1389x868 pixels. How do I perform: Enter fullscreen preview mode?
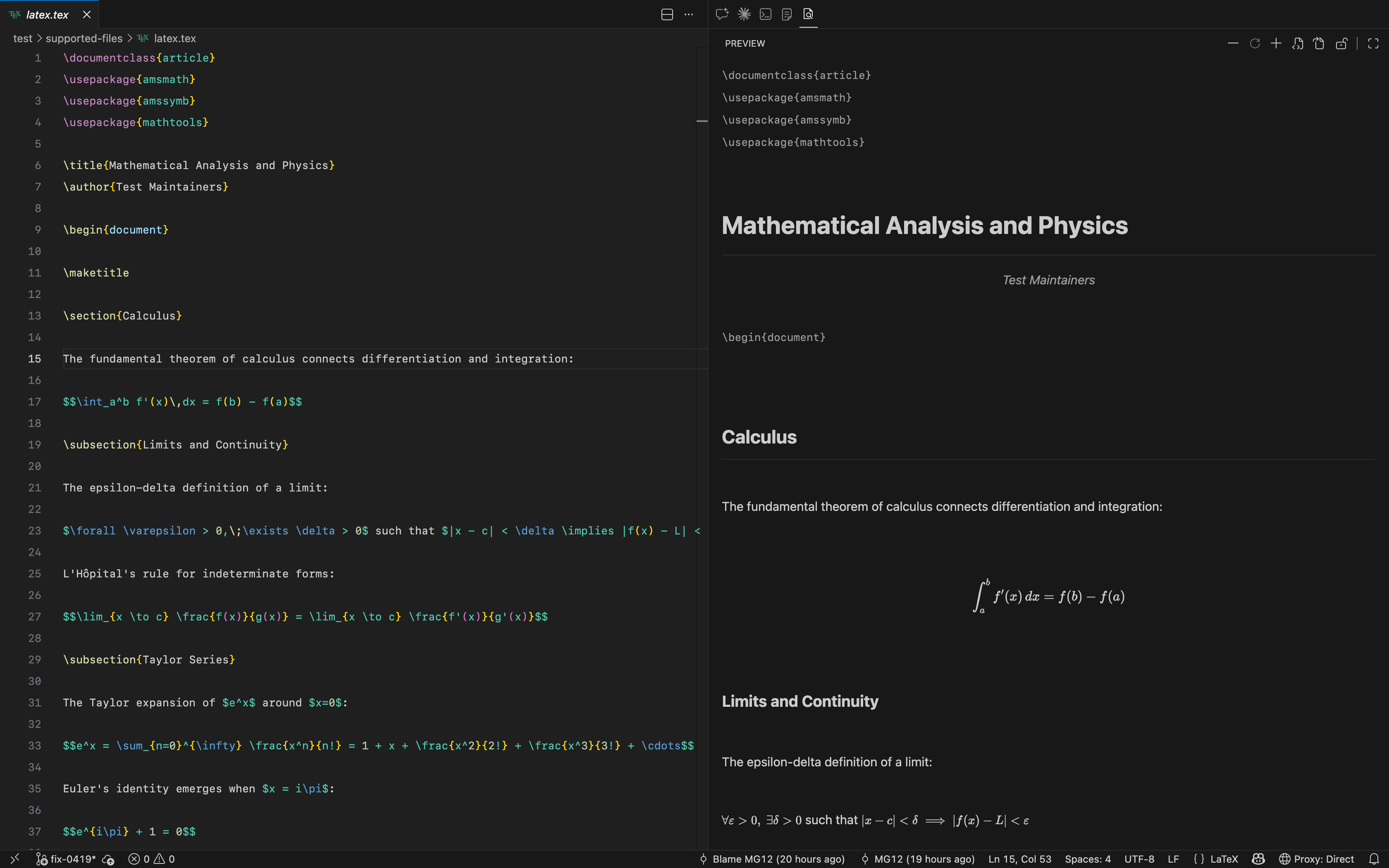coord(1373,43)
